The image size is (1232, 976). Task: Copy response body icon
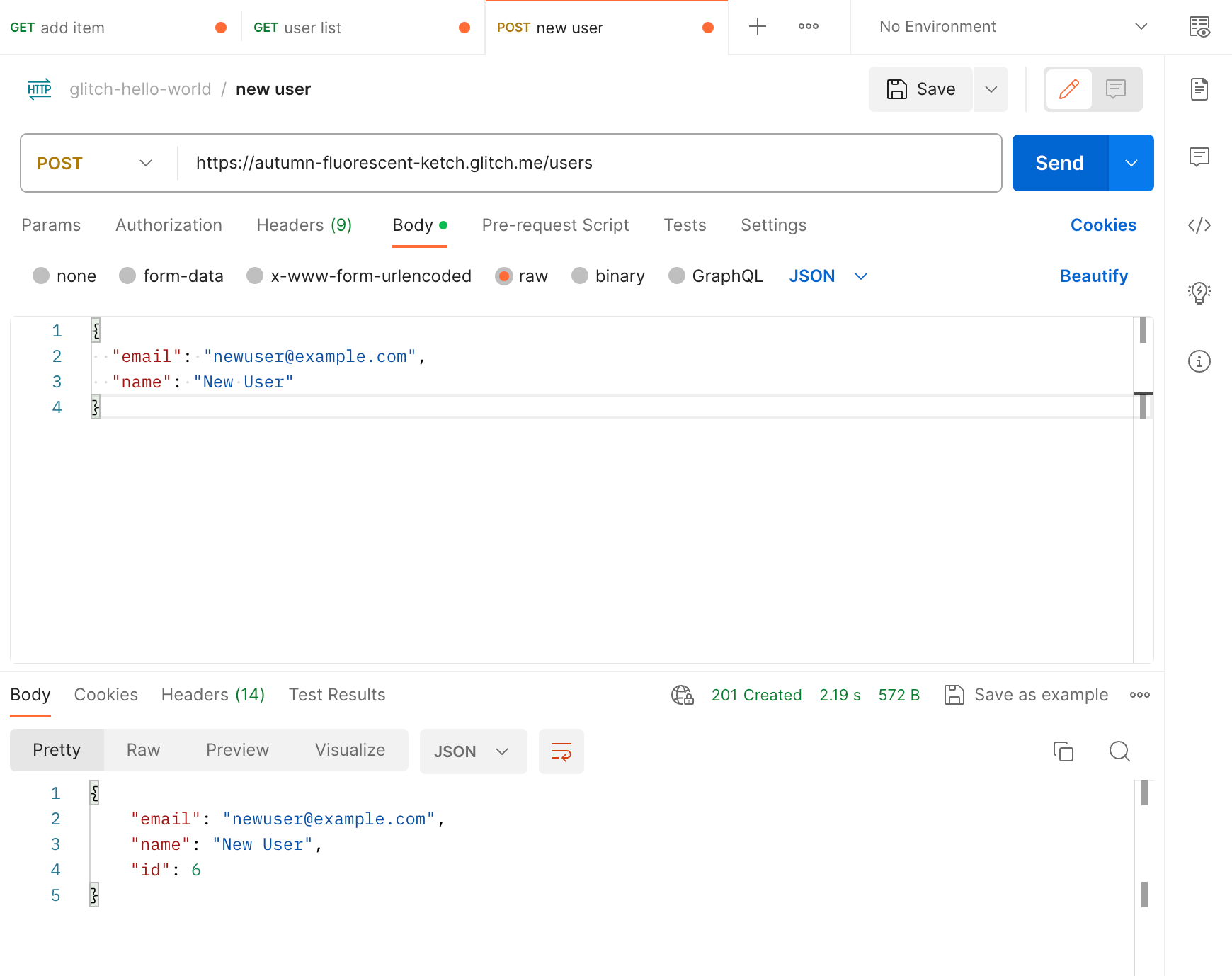1063,751
